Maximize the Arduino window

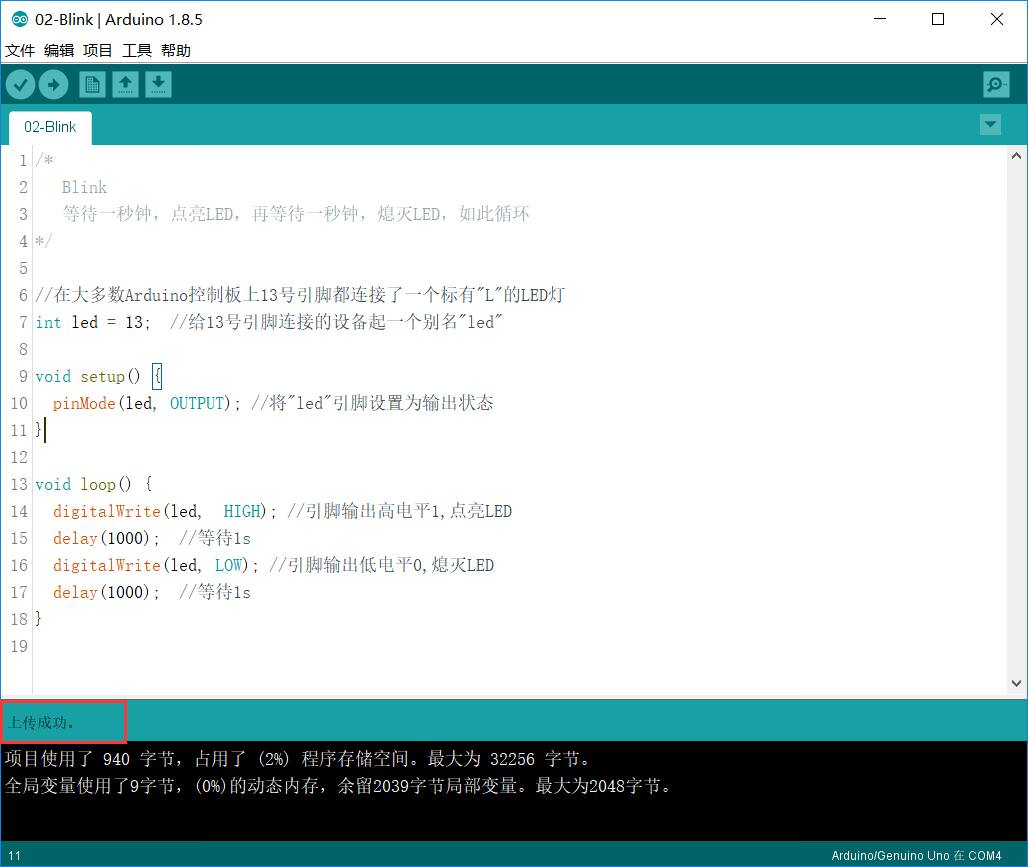point(938,19)
